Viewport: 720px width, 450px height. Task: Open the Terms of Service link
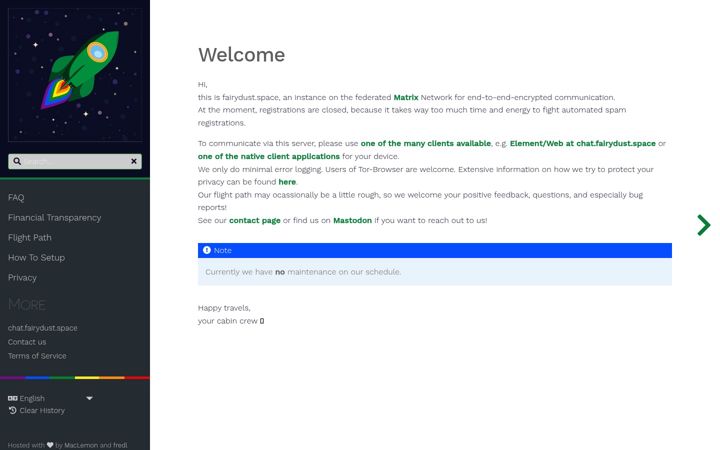pos(37,356)
